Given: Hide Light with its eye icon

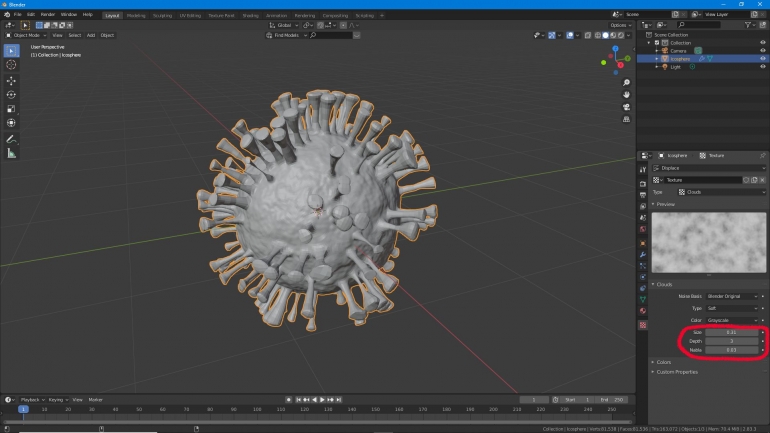Looking at the screenshot, I should (763, 67).
